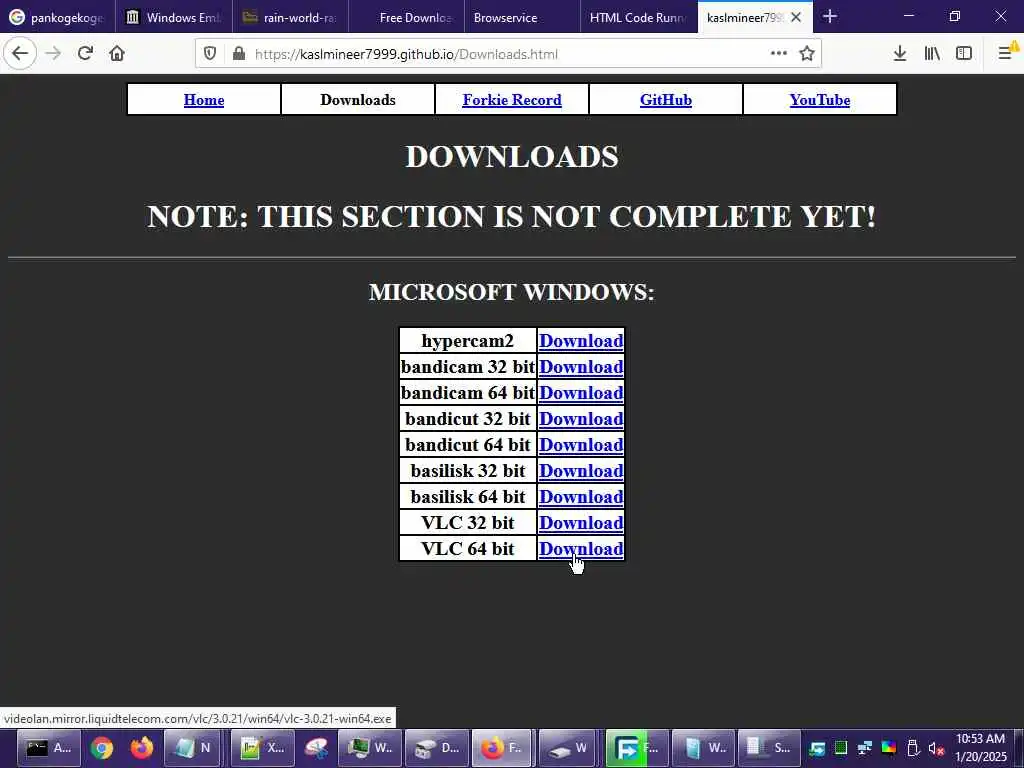1024x768 pixels.
Task: Click the Downloads label in navigation bar
Action: tap(358, 100)
